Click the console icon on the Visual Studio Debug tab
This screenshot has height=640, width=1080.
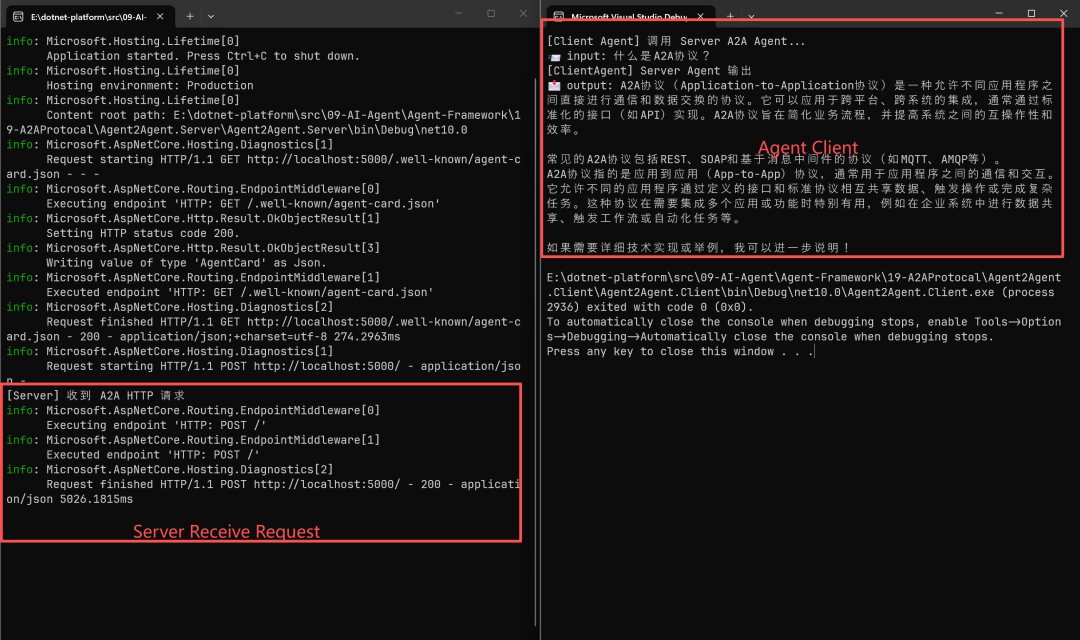[x=559, y=16]
